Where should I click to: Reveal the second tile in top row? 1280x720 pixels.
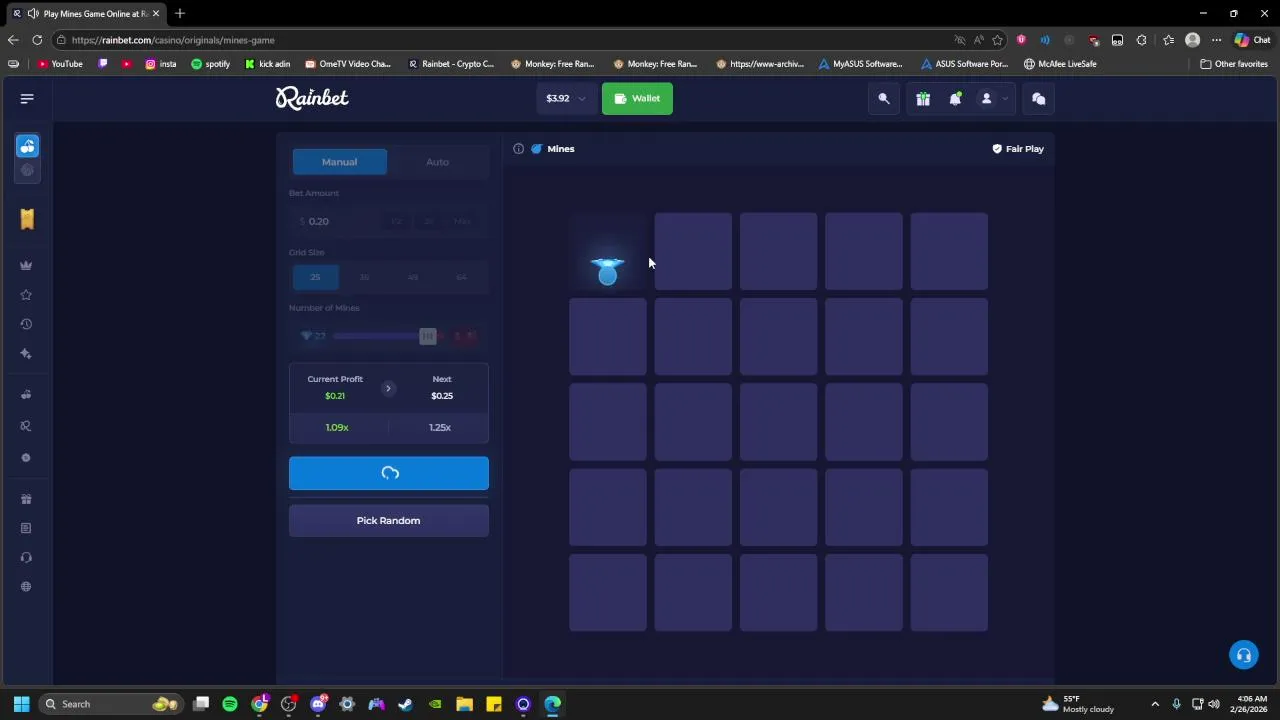tap(693, 251)
